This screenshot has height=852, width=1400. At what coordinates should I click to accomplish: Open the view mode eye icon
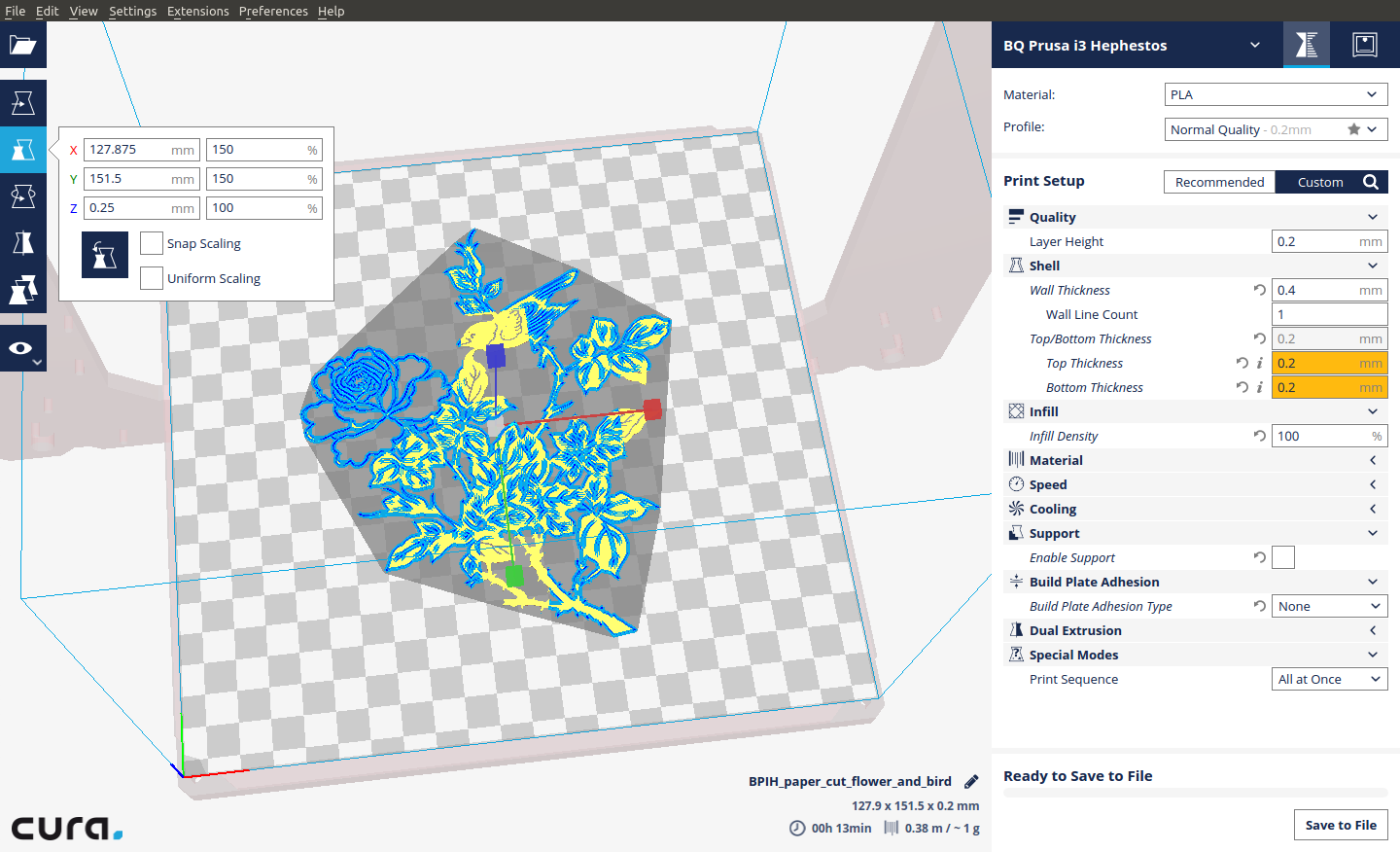point(23,348)
